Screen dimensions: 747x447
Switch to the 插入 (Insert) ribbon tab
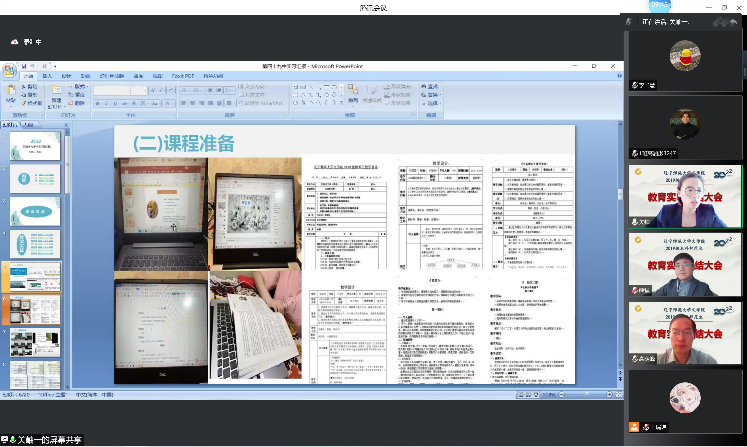[47, 76]
